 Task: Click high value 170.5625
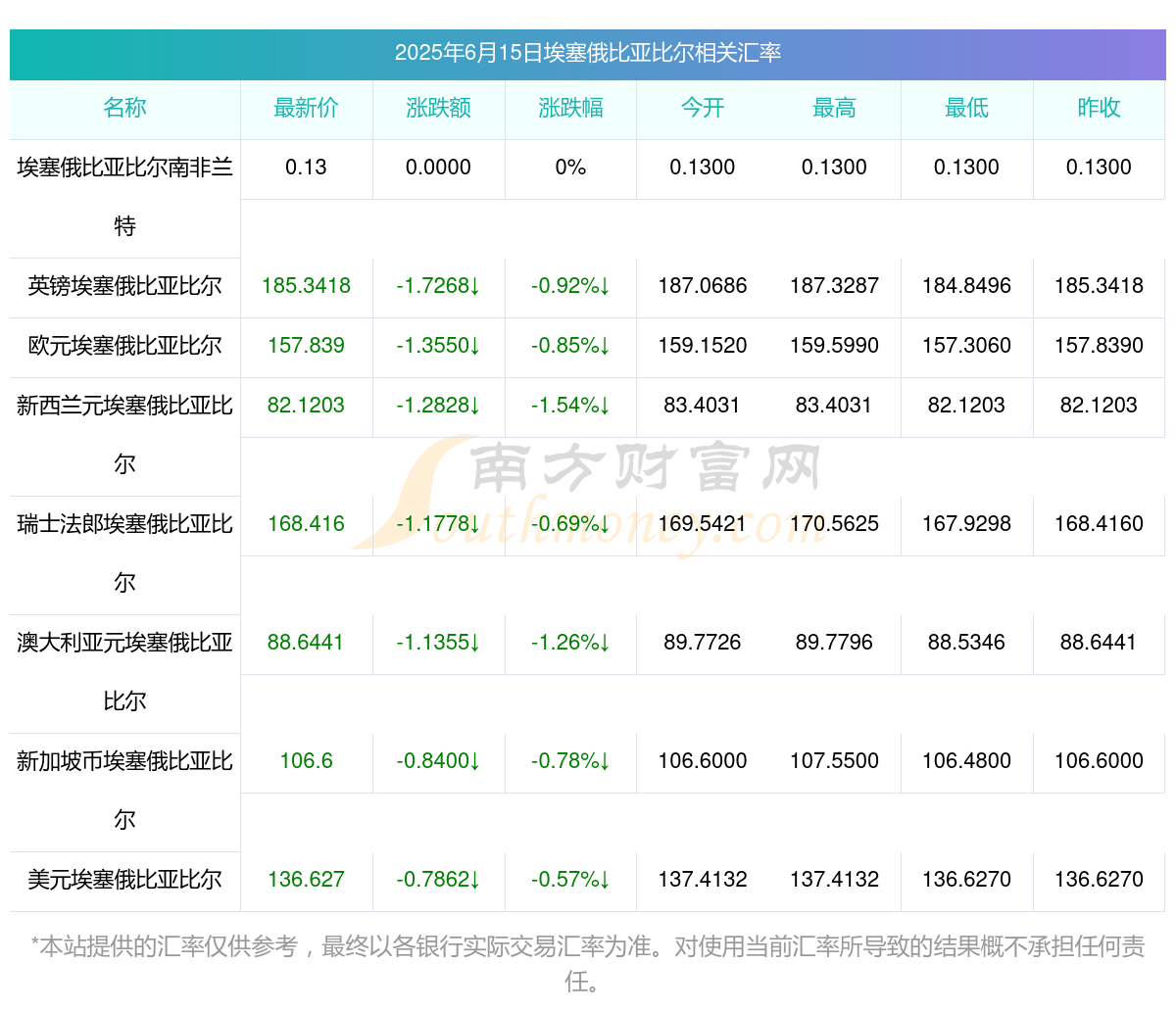click(x=834, y=524)
